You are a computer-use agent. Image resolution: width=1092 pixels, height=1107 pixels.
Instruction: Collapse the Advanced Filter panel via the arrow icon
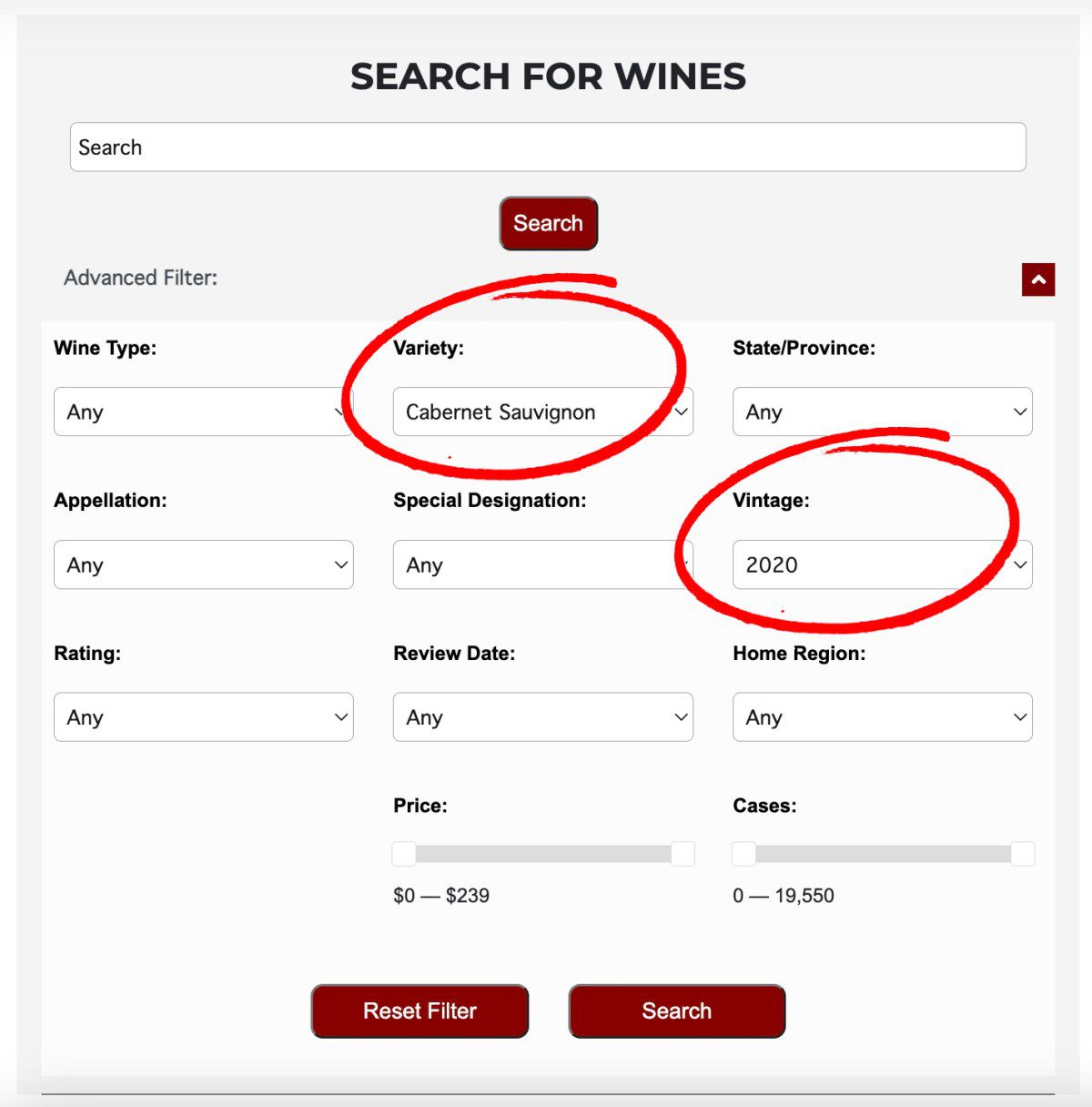(x=1037, y=280)
